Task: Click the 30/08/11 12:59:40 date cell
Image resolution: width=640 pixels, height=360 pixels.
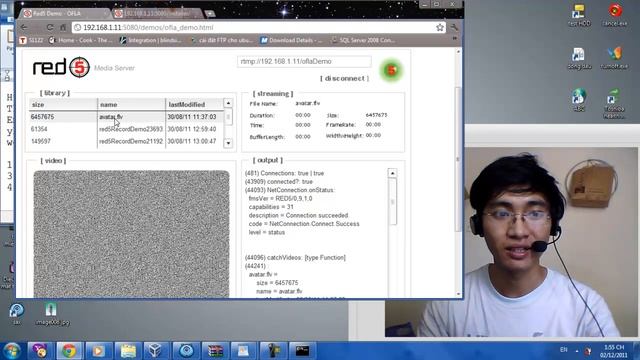Action: (x=192, y=129)
